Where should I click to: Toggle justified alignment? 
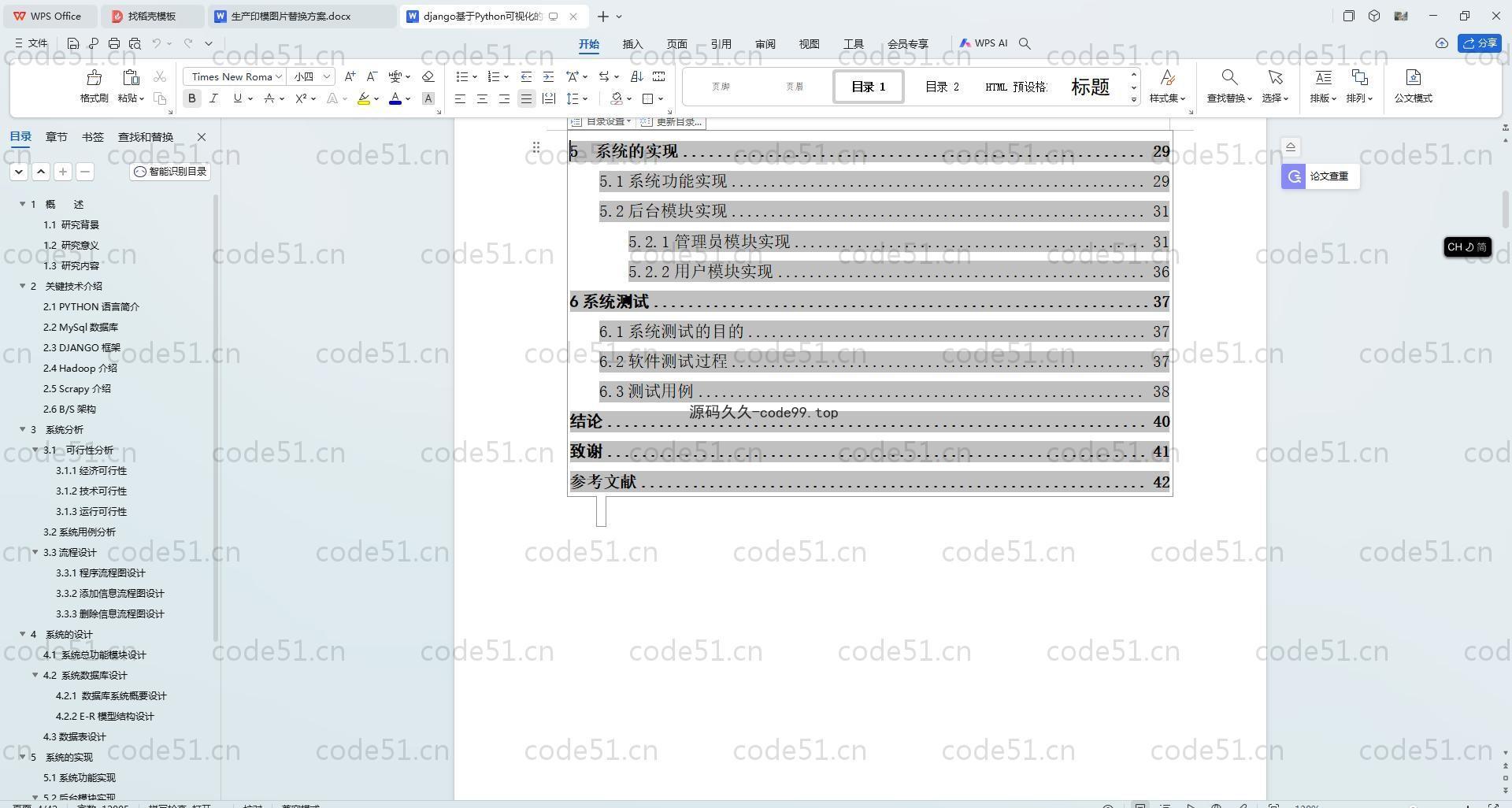coord(526,98)
